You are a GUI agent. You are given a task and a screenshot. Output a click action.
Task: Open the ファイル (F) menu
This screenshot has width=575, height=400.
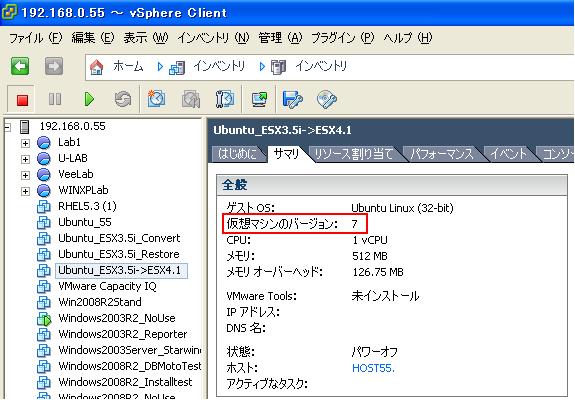36,38
